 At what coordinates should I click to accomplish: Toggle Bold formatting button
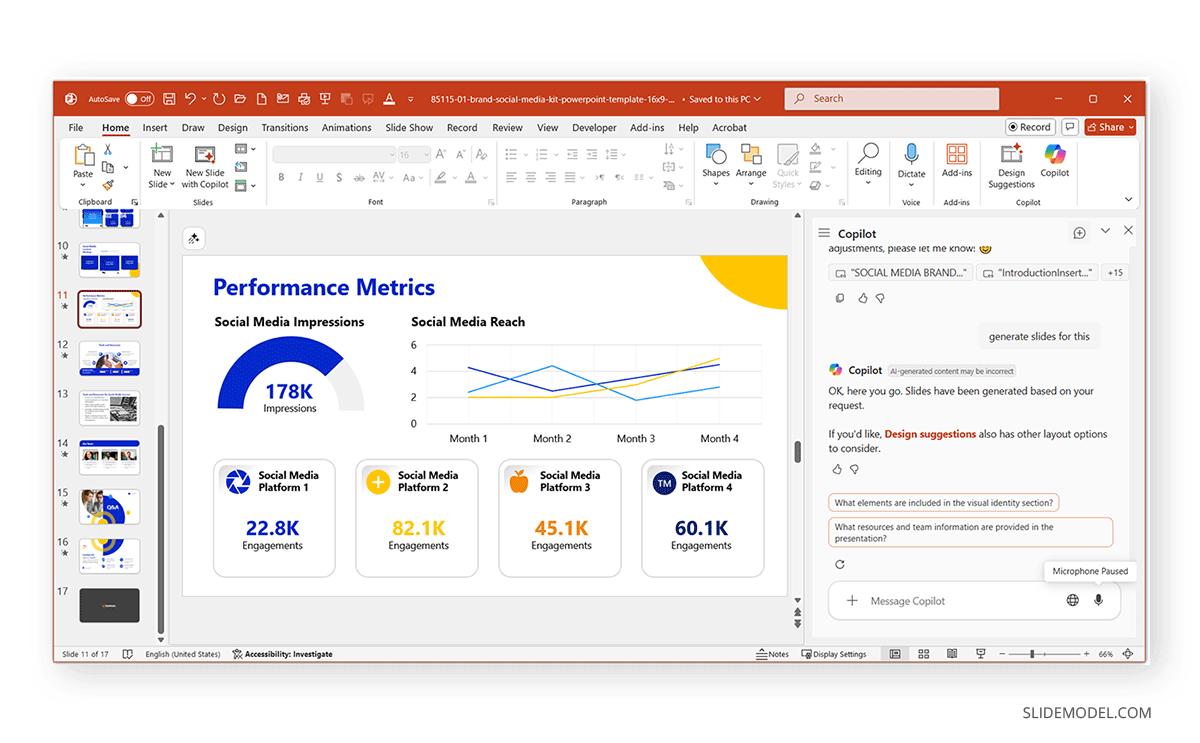pyautogui.click(x=281, y=177)
